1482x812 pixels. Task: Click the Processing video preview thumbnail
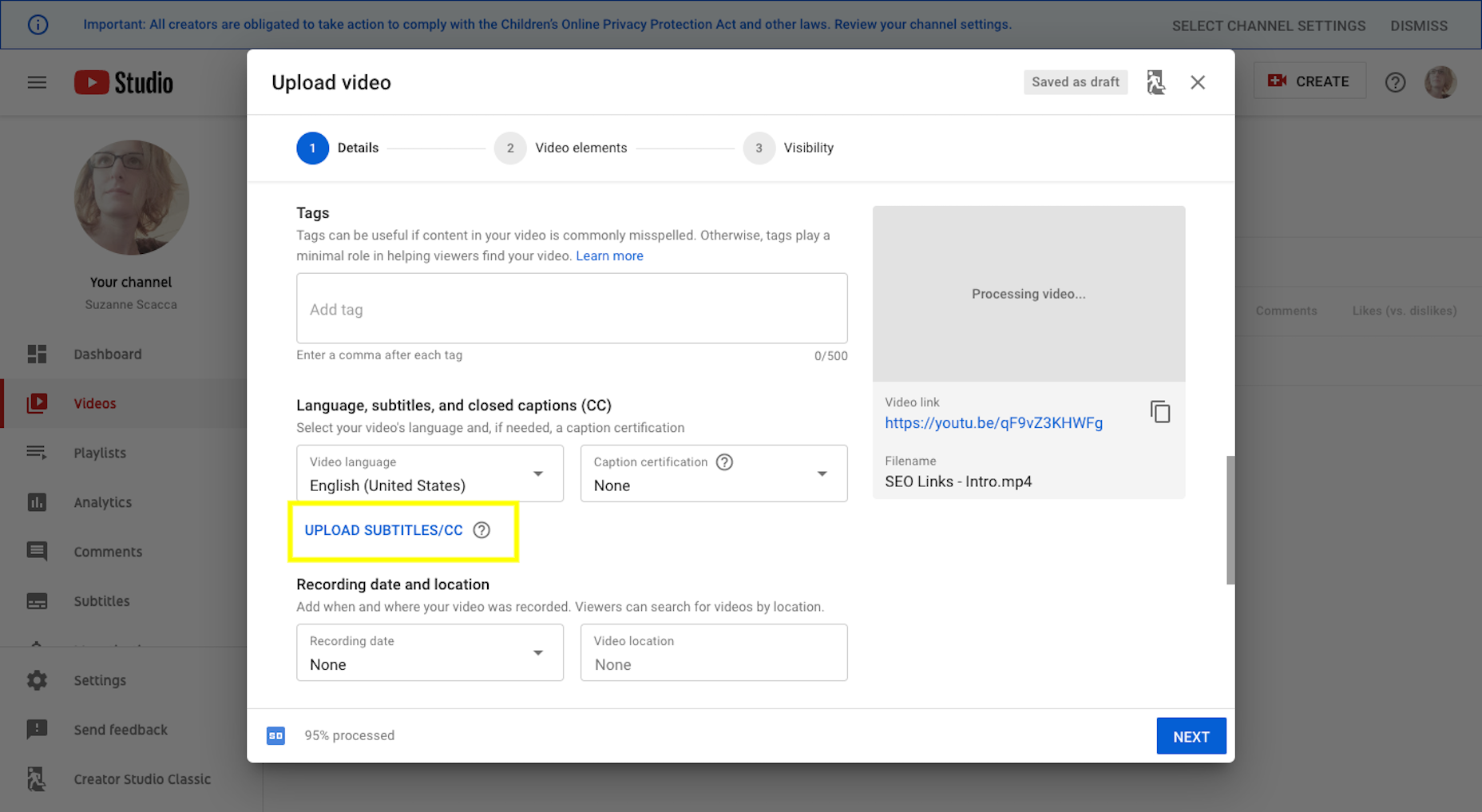click(1028, 294)
